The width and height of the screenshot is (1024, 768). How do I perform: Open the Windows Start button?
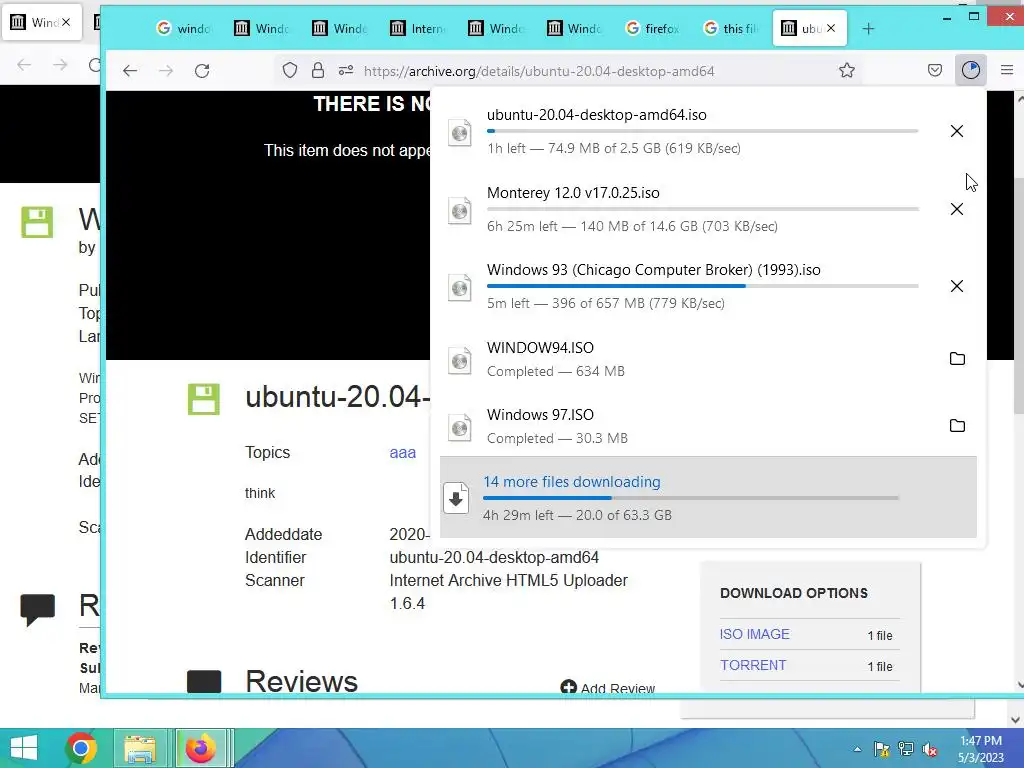pyautogui.click(x=24, y=748)
